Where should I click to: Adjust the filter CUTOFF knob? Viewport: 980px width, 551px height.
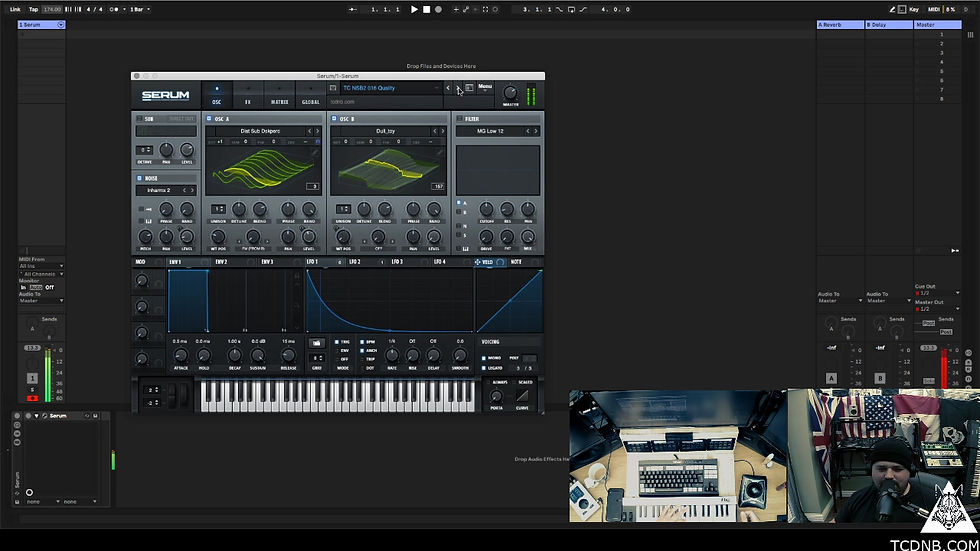click(x=486, y=209)
